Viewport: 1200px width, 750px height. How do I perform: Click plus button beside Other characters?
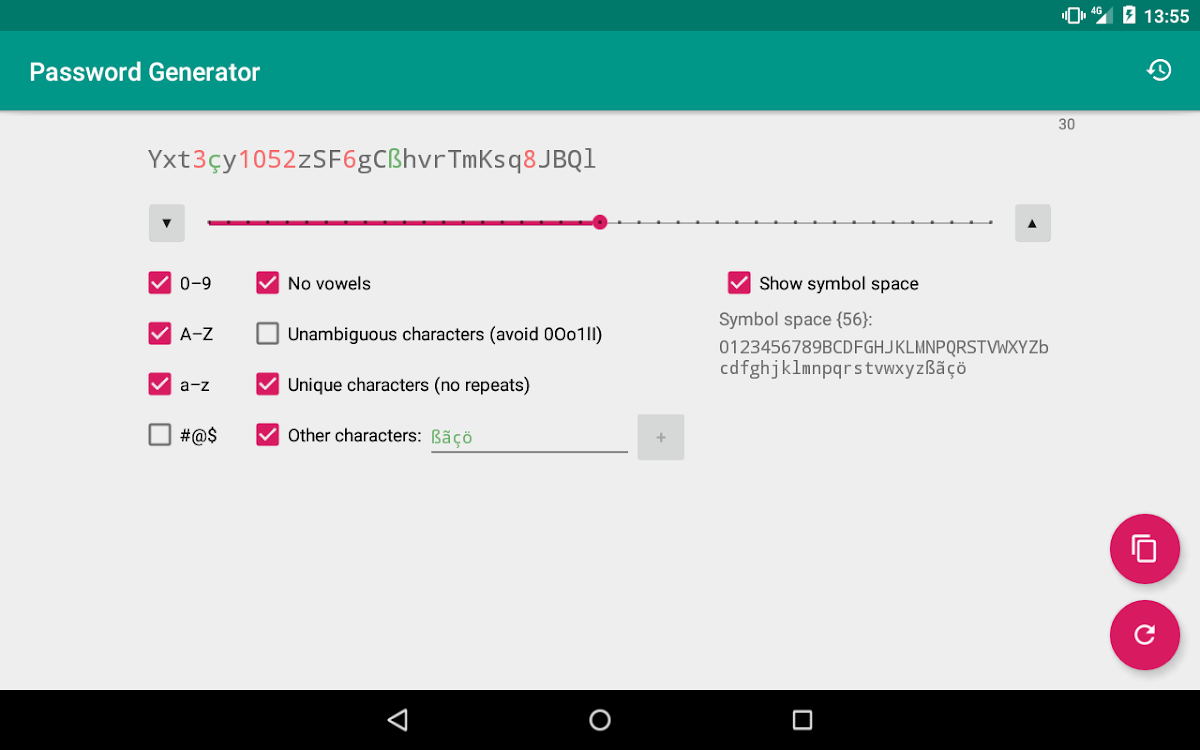click(x=660, y=437)
